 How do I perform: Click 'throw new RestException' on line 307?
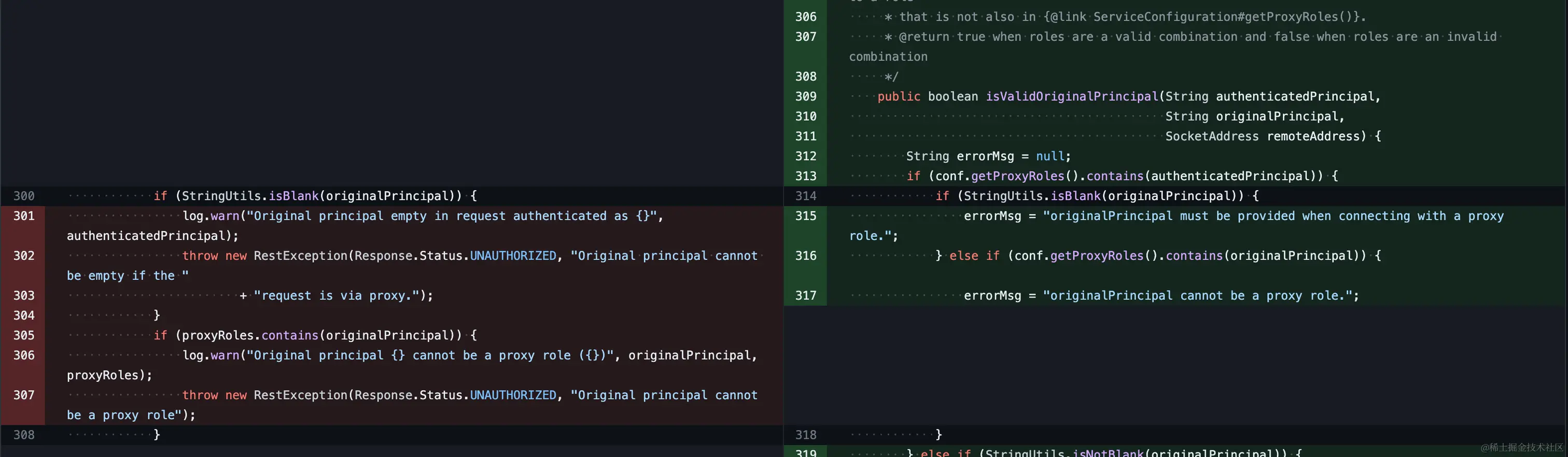pos(266,395)
